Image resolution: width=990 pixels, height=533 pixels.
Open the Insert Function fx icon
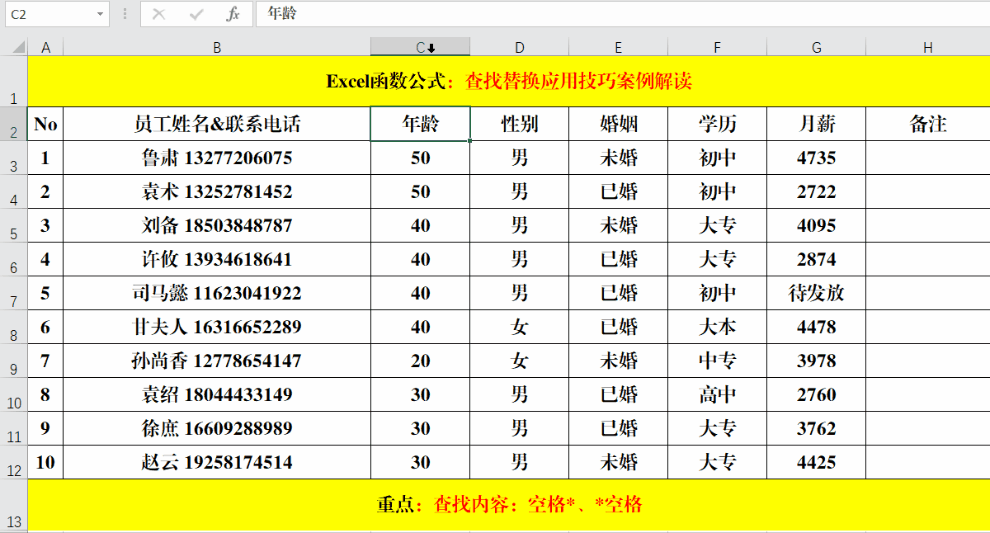[x=233, y=14]
